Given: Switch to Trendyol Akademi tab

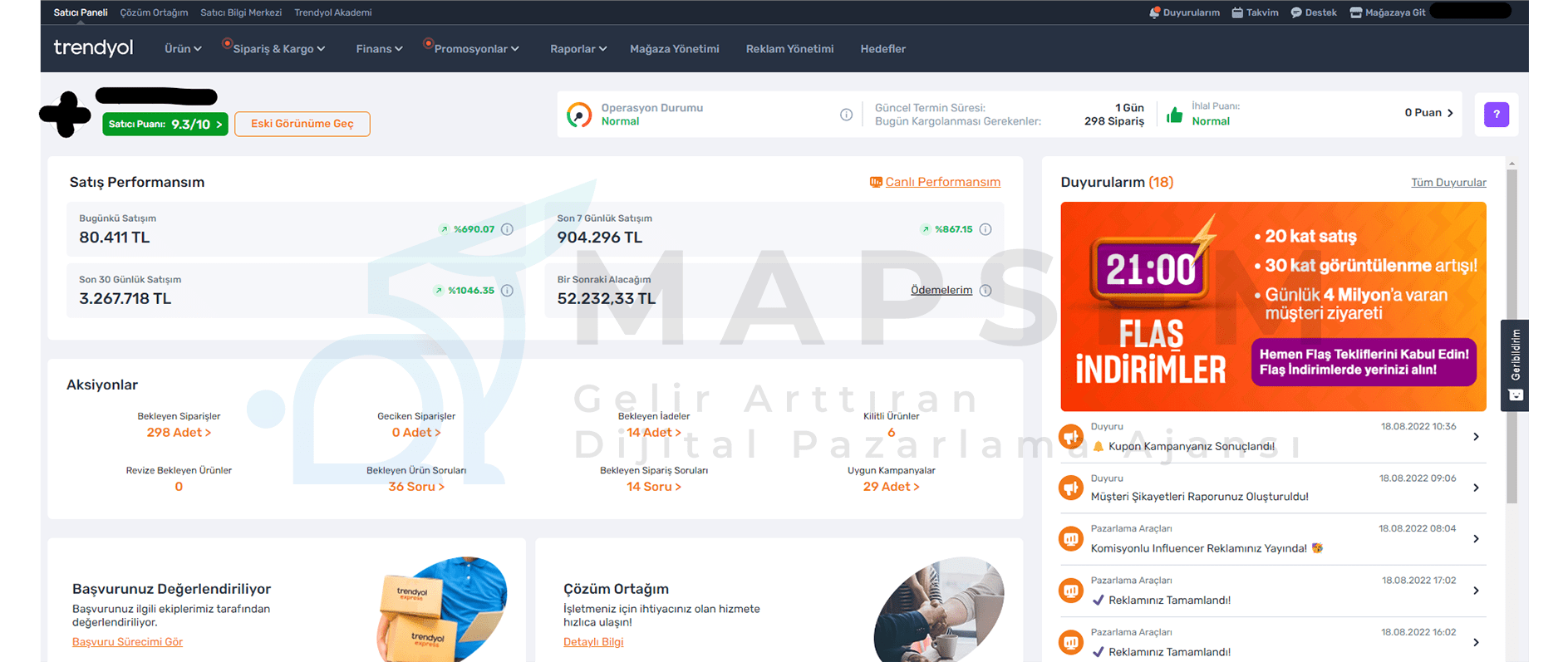Looking at the screenshot, I should click(x=333, y=12).
